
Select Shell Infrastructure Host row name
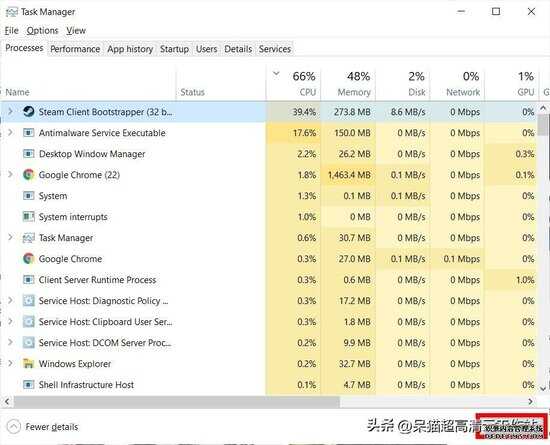[x=86, y=385]
